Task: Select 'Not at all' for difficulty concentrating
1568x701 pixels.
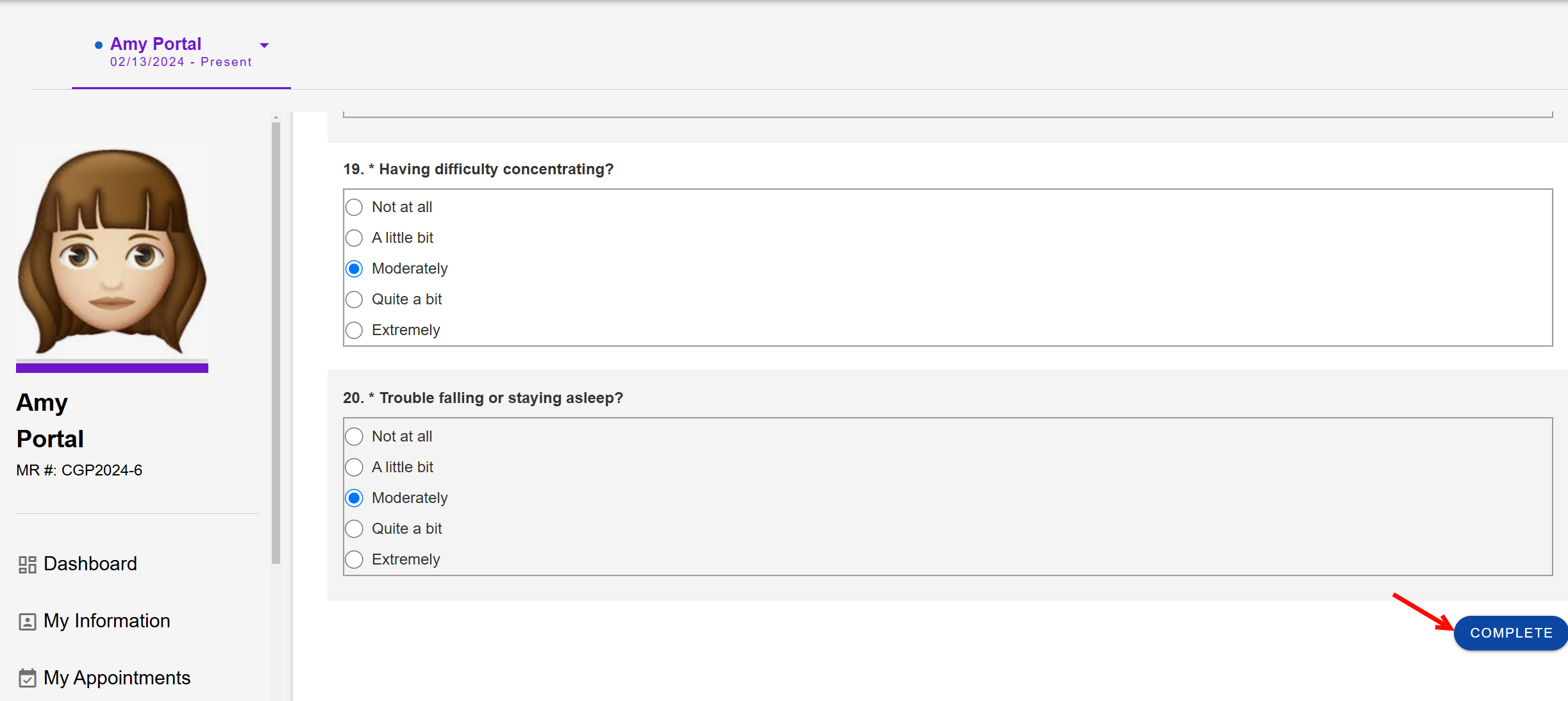Action: (x=354, y=208)
